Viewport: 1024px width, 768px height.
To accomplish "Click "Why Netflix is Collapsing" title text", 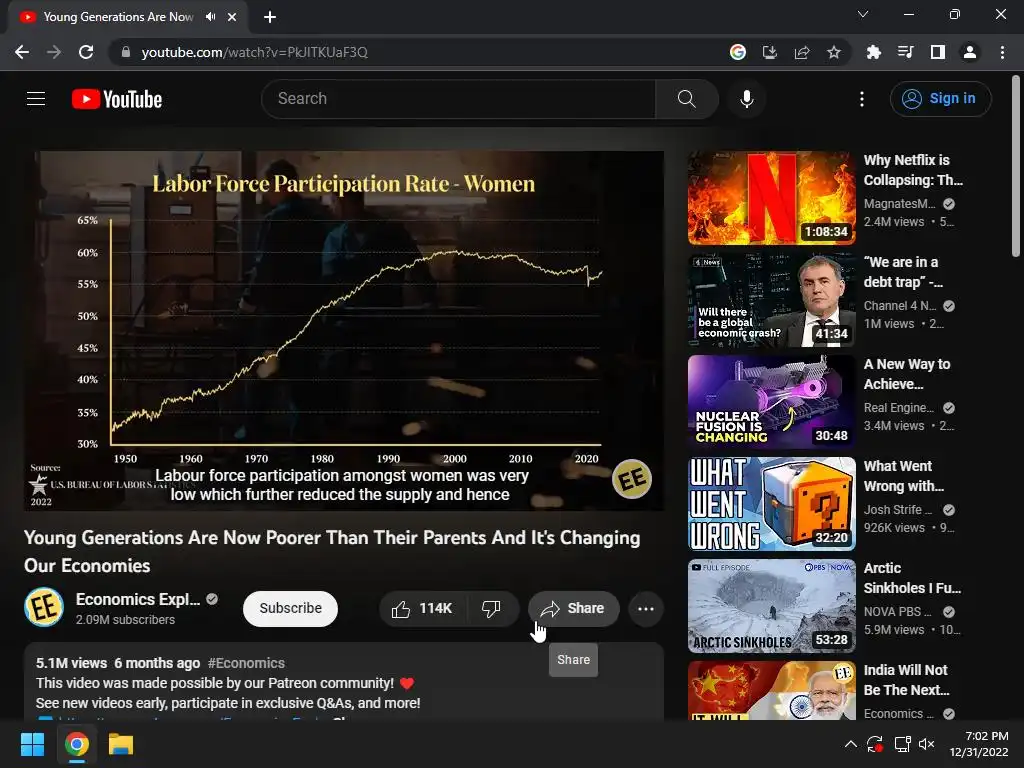I will tap(913, 170).
